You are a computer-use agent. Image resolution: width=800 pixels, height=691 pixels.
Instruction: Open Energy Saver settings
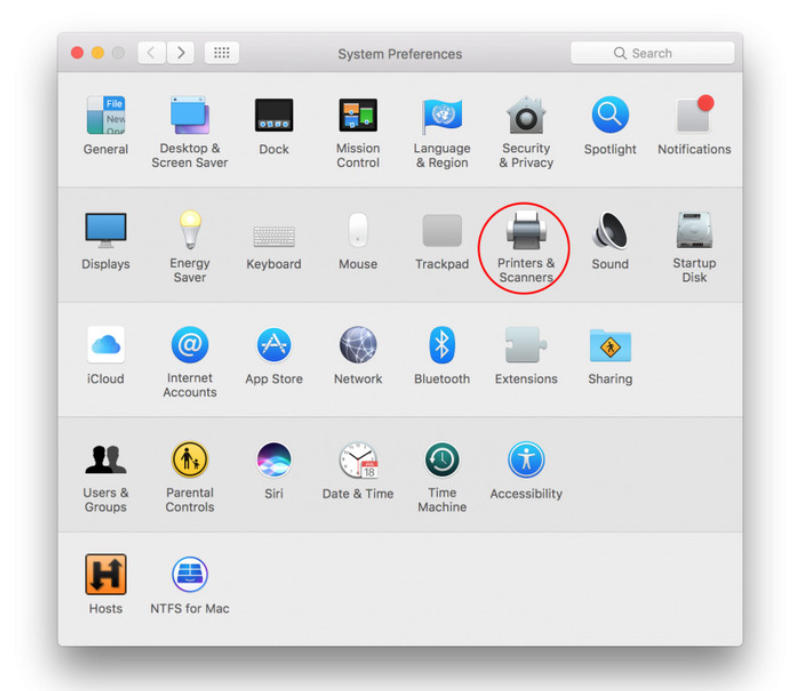click(190, 232)
